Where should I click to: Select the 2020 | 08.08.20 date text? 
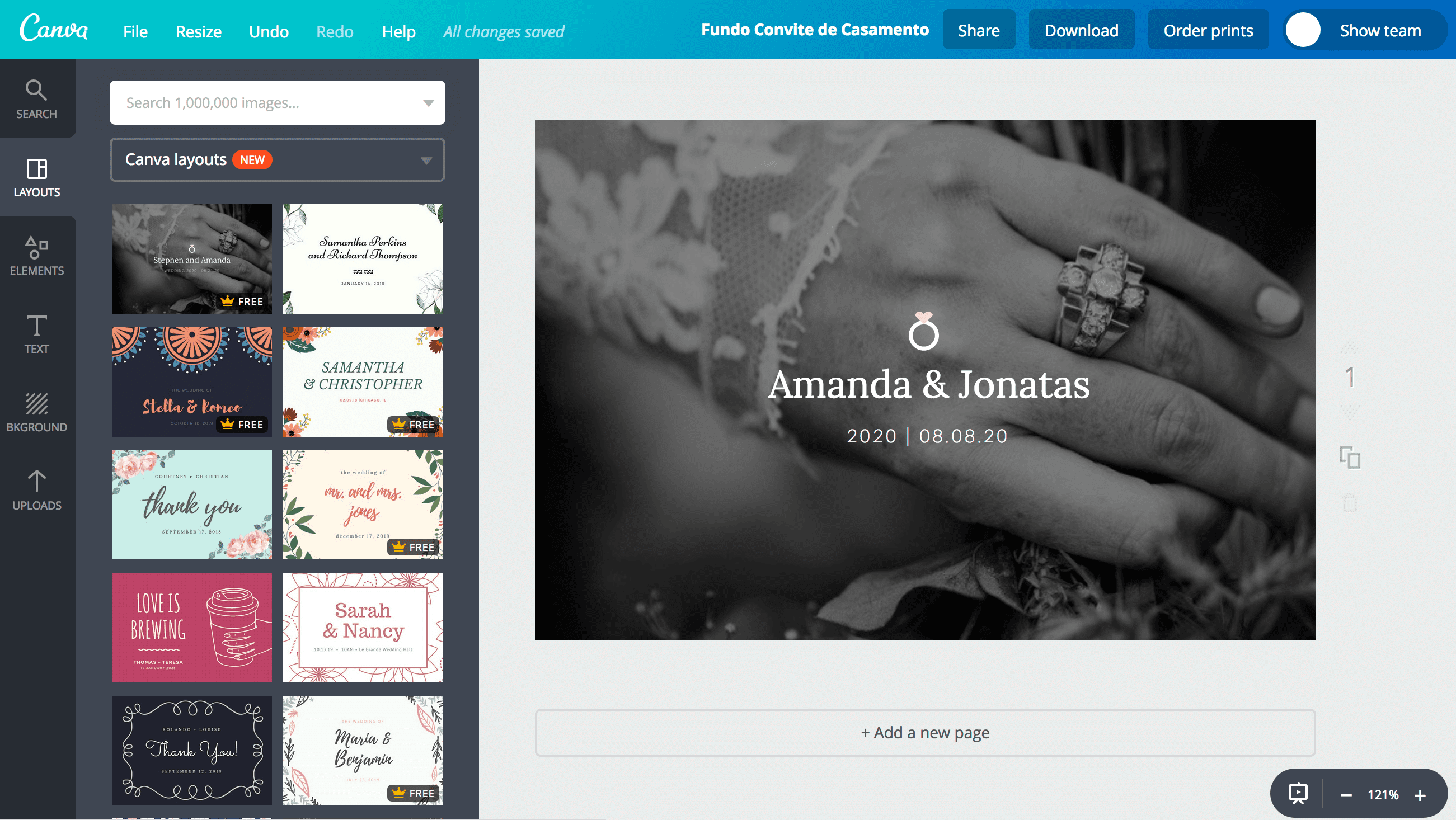[x=927, y=436]
